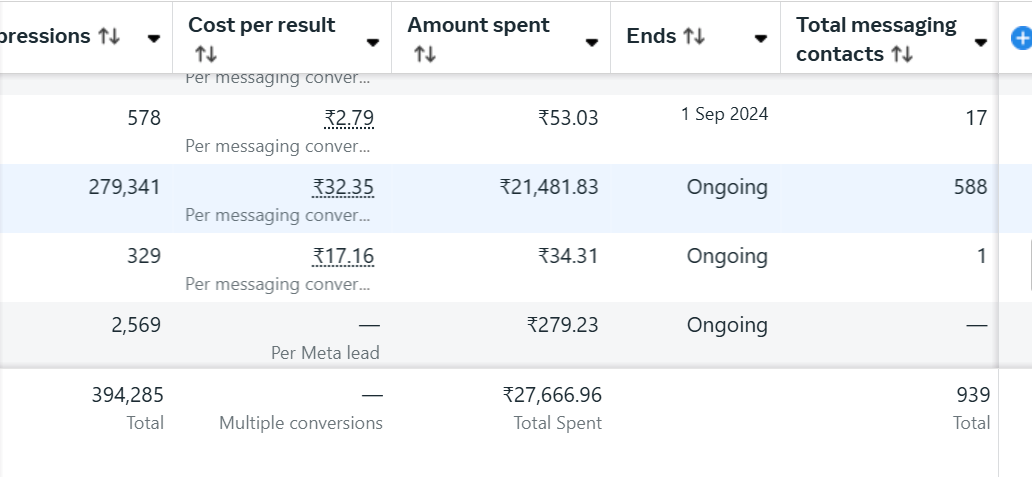Screen dimensions: 1032x477
Task: Click the blue plus add-column icon
Action: tap(1021, 39)
